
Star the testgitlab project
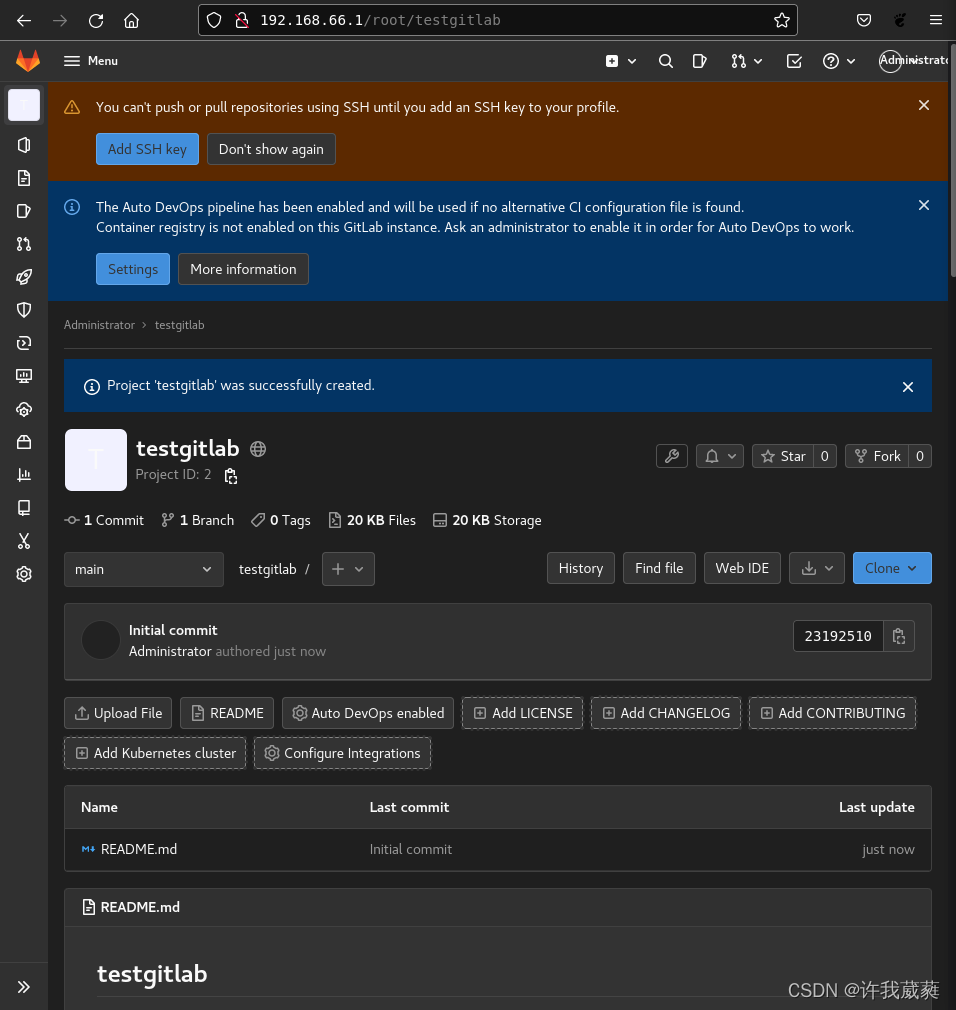(783, 456)
